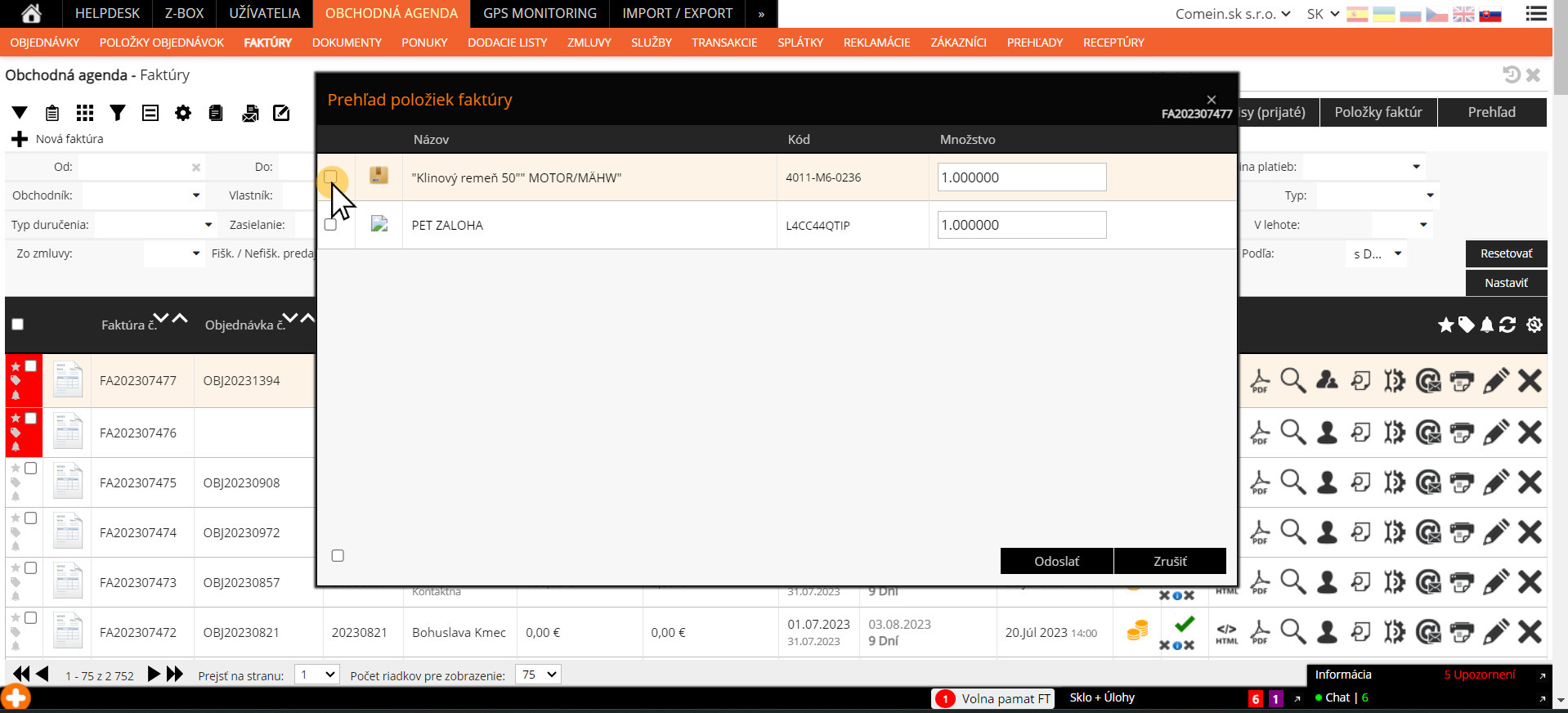The image size is (1568, 713).
Task: Open rows per page dropdown showing 75
Action: (538, 675)
